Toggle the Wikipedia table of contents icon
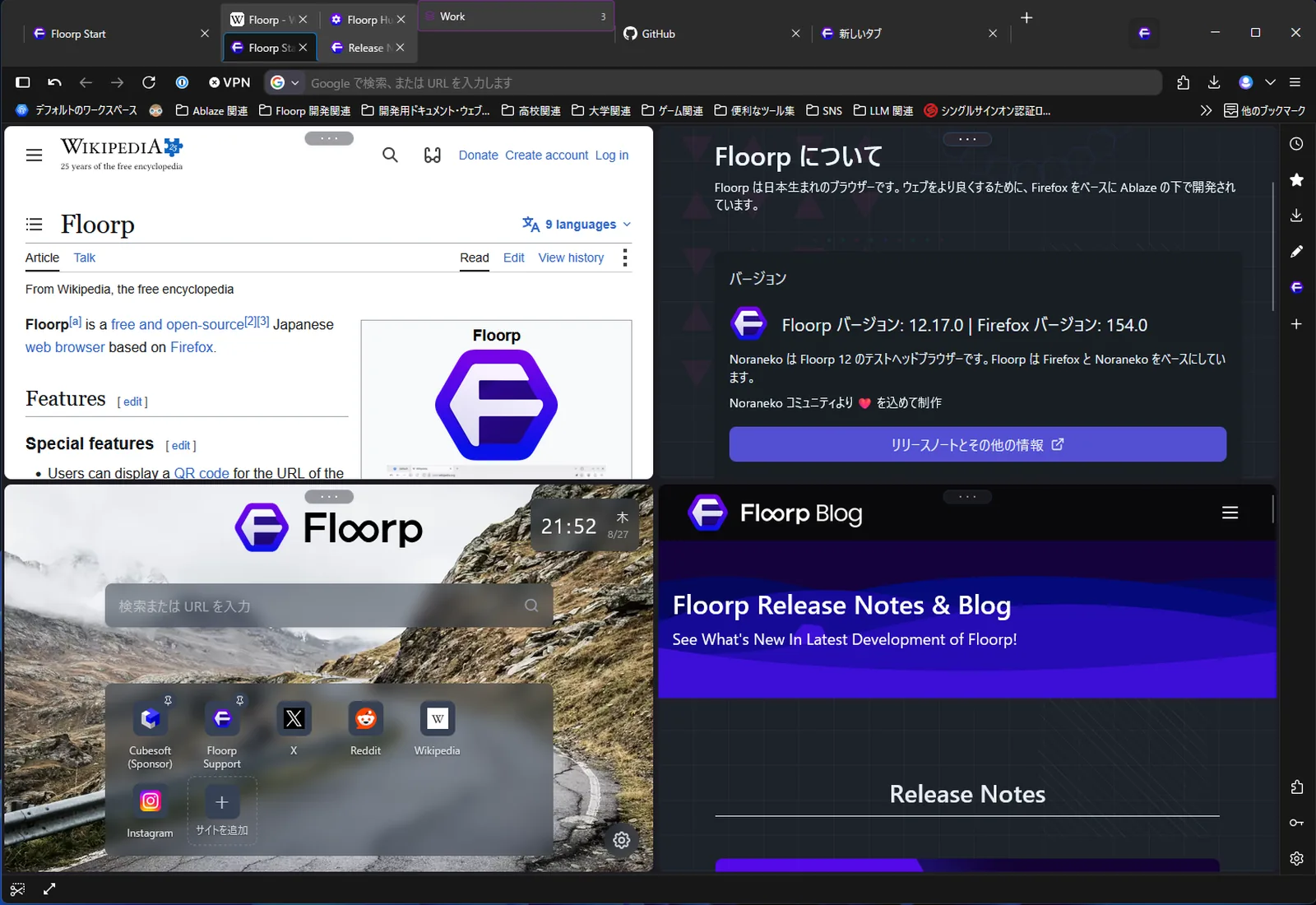This screenshot has height=905, width=1316. pyautogui.click(x=34, y=224)
